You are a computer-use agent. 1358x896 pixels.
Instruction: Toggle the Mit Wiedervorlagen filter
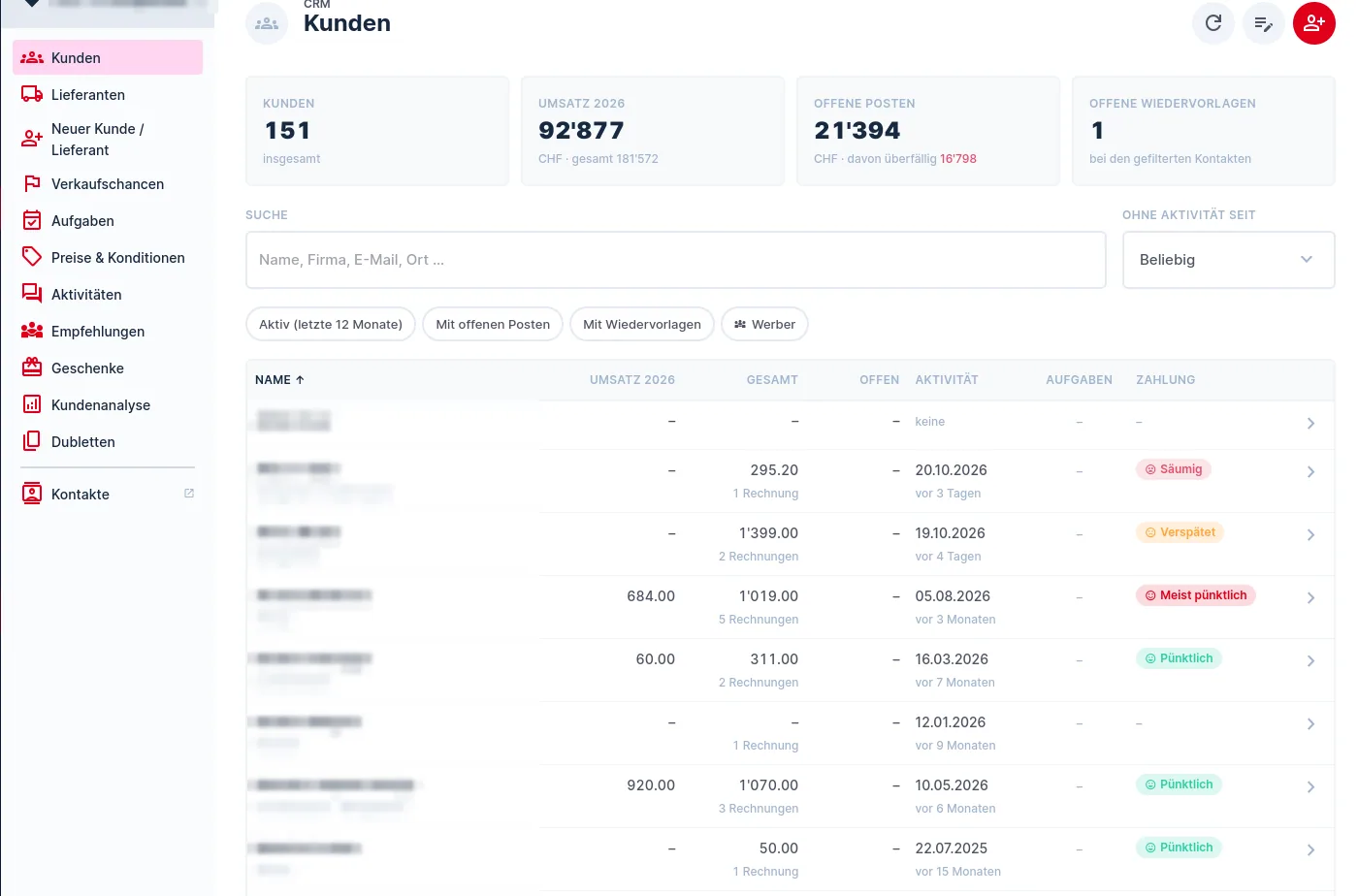pos(642,324)
